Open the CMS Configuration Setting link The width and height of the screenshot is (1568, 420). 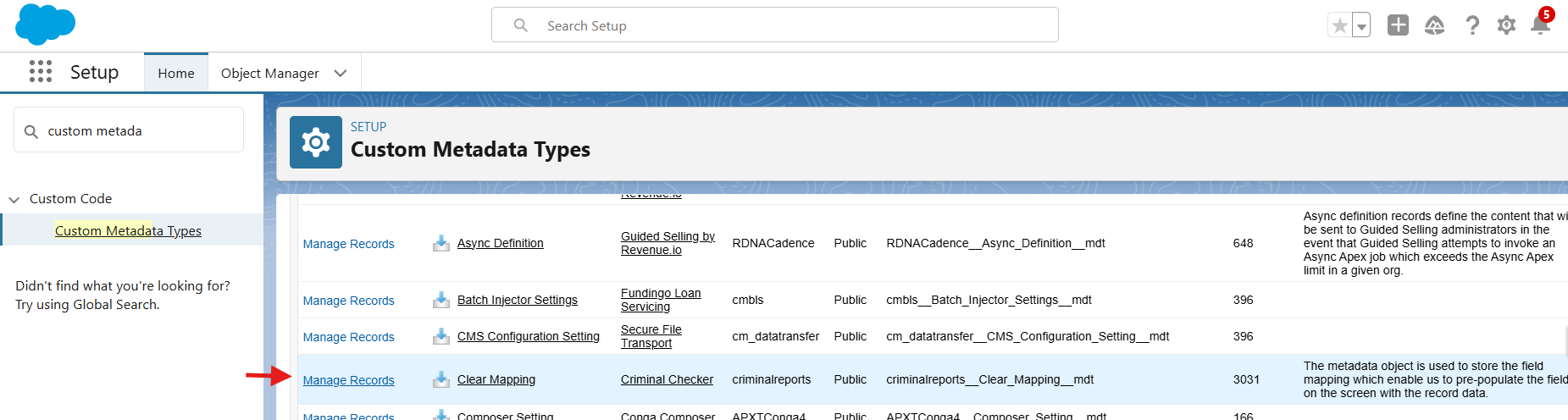click(x=528, y=336)
